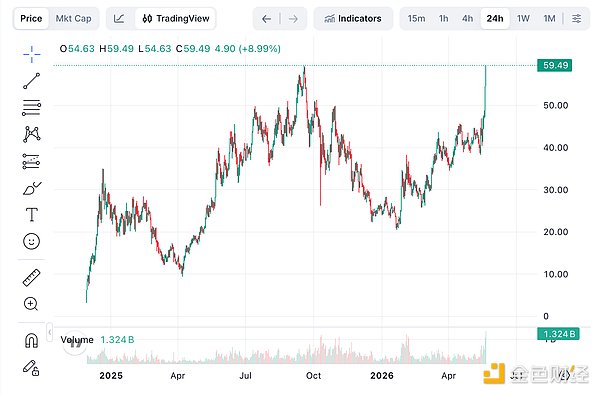Click the 2026 time axis label
The image size is (600, 395).
pos(382,375)
